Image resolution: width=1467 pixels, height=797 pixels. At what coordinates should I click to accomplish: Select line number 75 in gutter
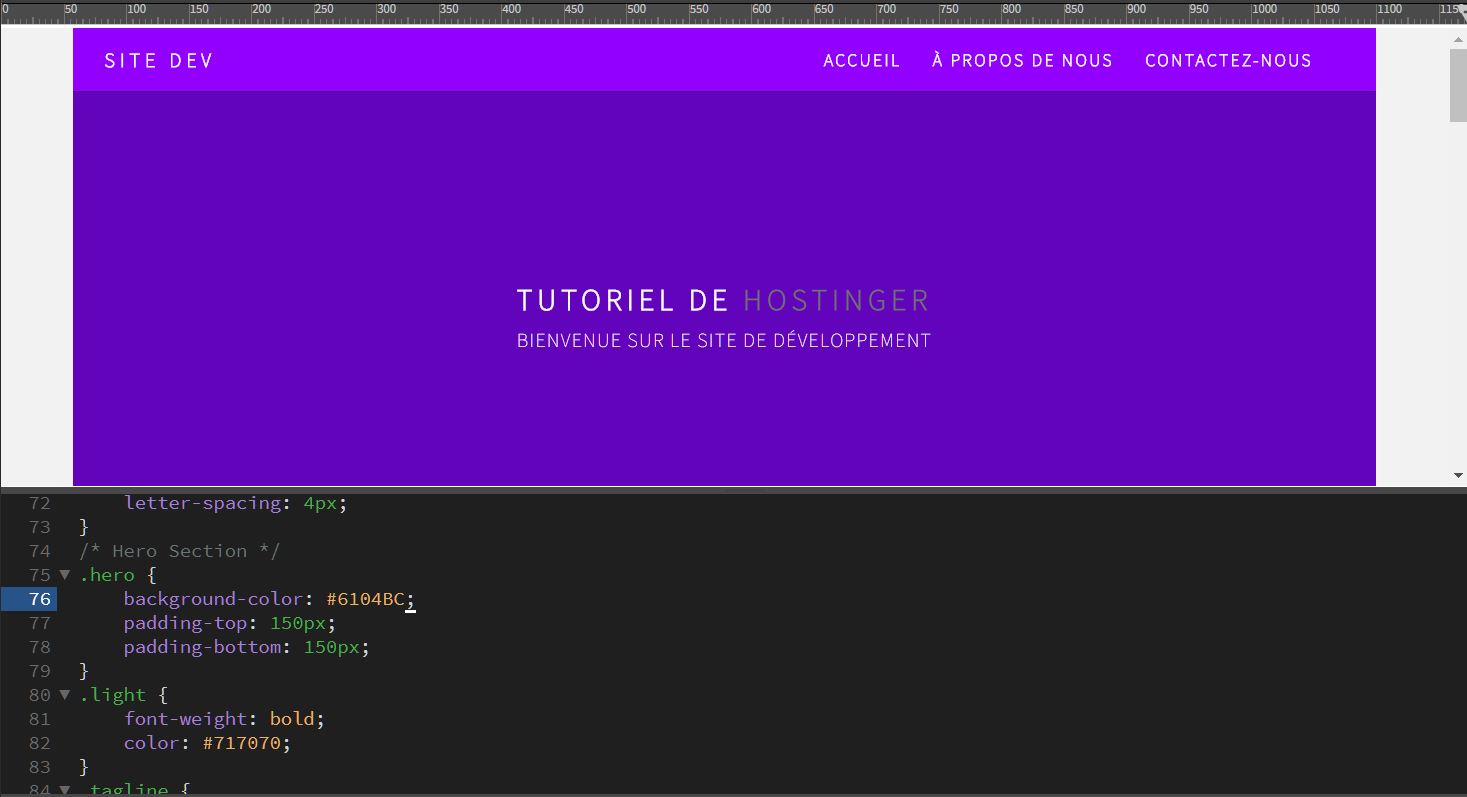[40, 575]
